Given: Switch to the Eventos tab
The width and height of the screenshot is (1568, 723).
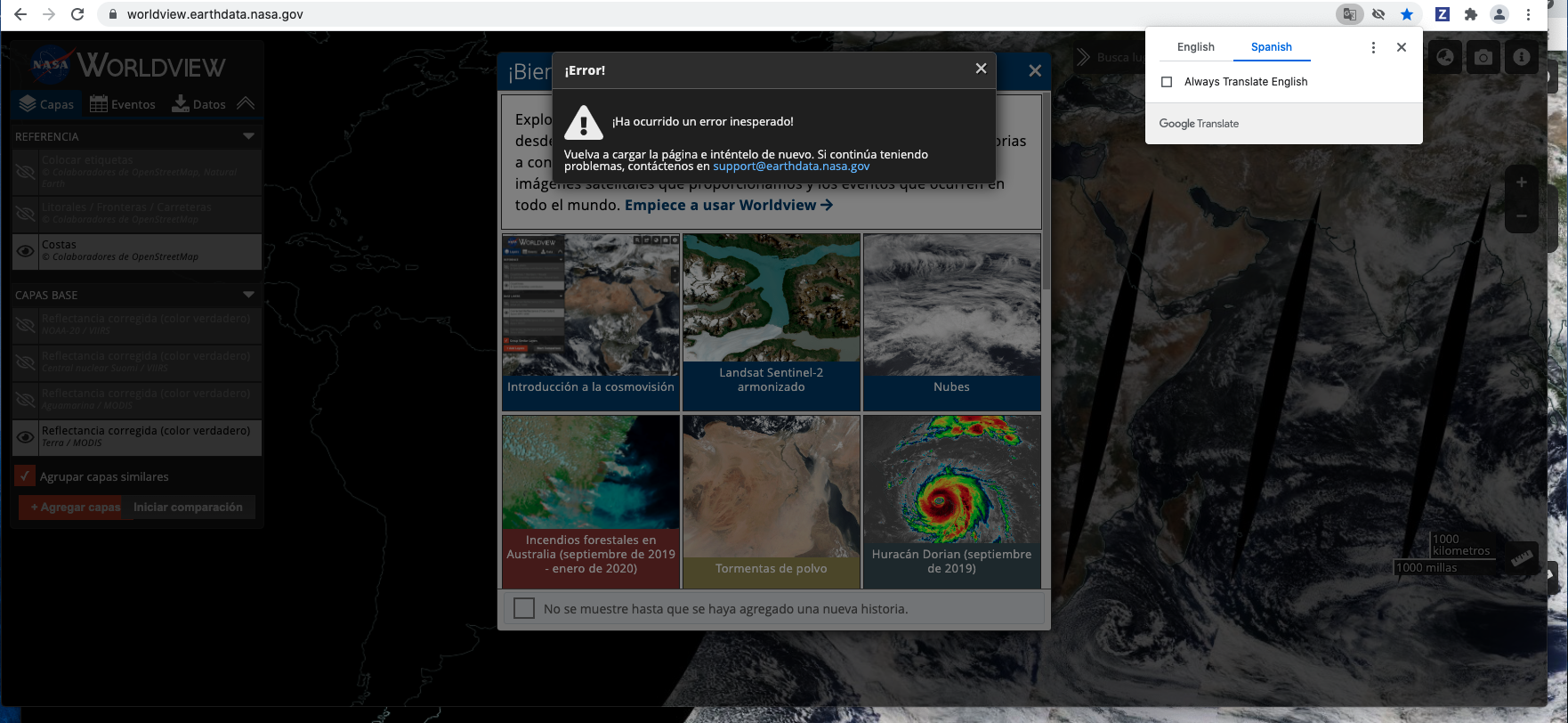Looking at the screenshot, I should pos(123,104).
